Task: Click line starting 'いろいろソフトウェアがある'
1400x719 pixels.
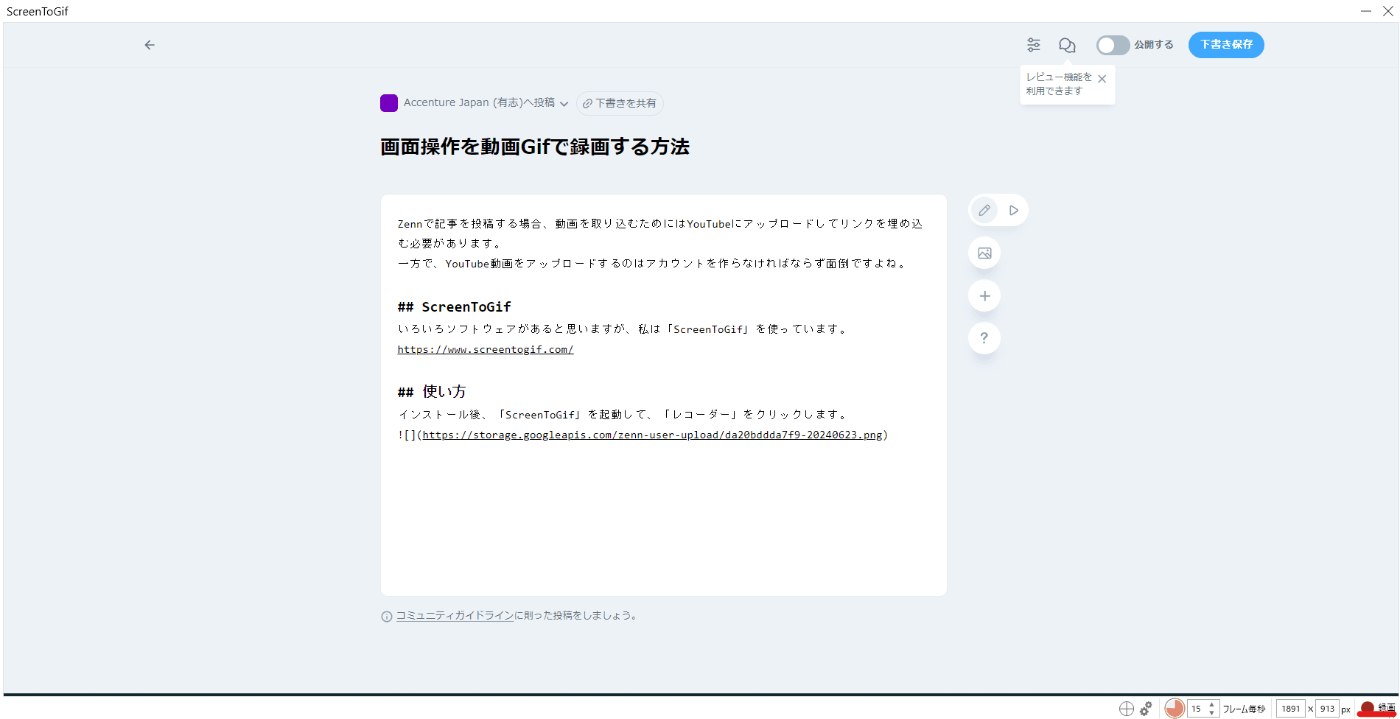Action: [623, 329]
